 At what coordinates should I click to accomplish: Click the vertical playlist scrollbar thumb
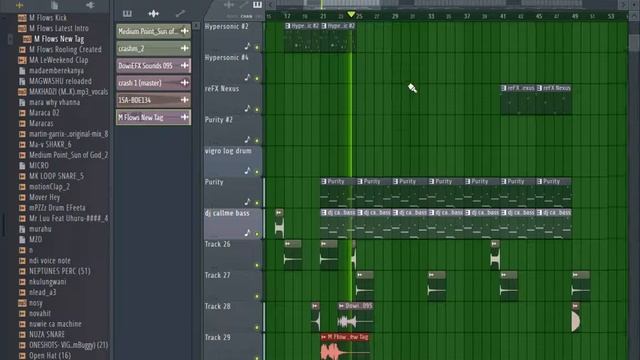[x=634, y=43]
